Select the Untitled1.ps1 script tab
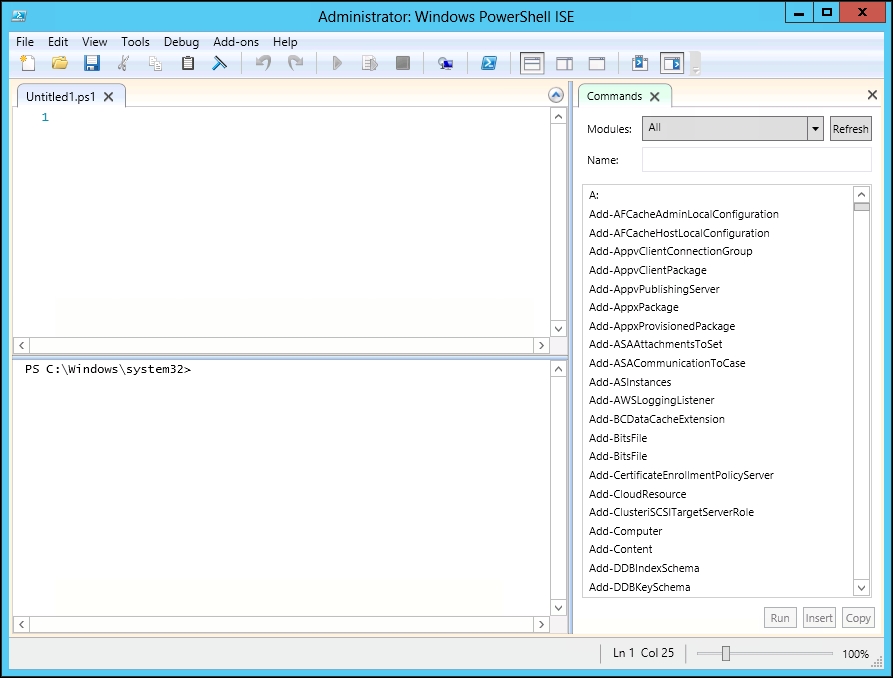Image resolution: width=893 pixels, height=678 pixels. pos(60,97)
